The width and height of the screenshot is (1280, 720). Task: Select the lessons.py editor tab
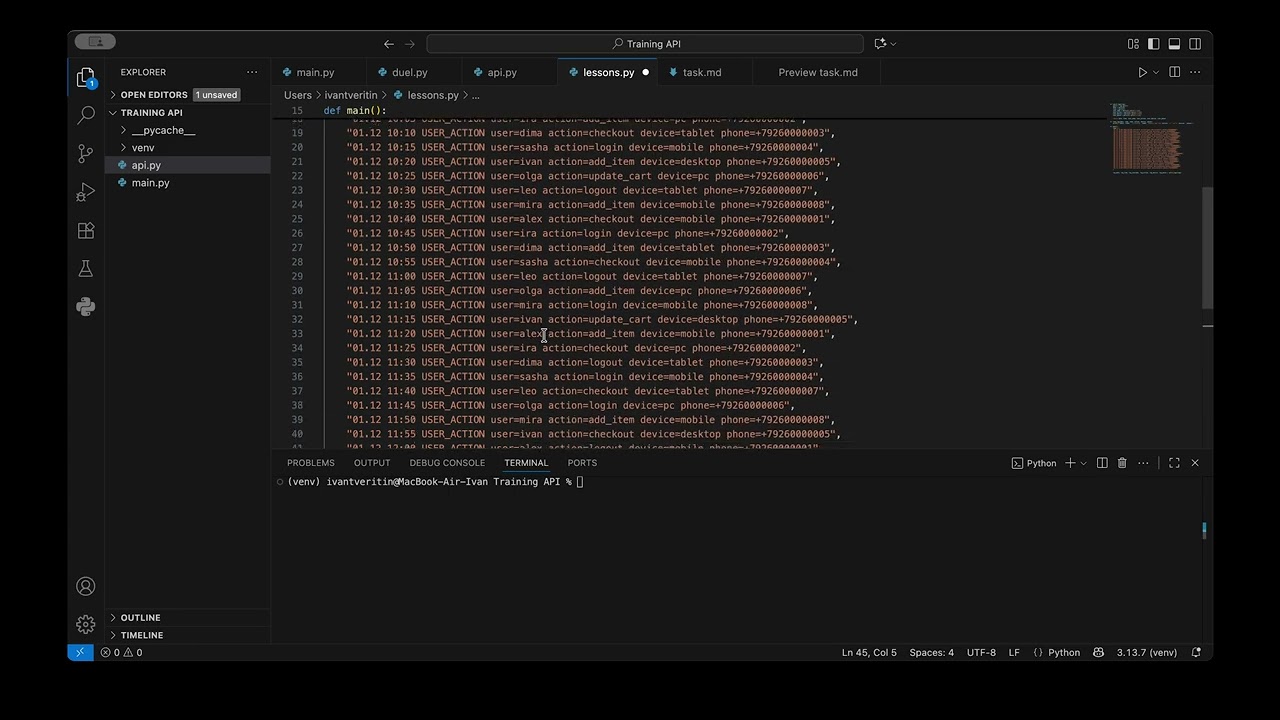(608, 72)
